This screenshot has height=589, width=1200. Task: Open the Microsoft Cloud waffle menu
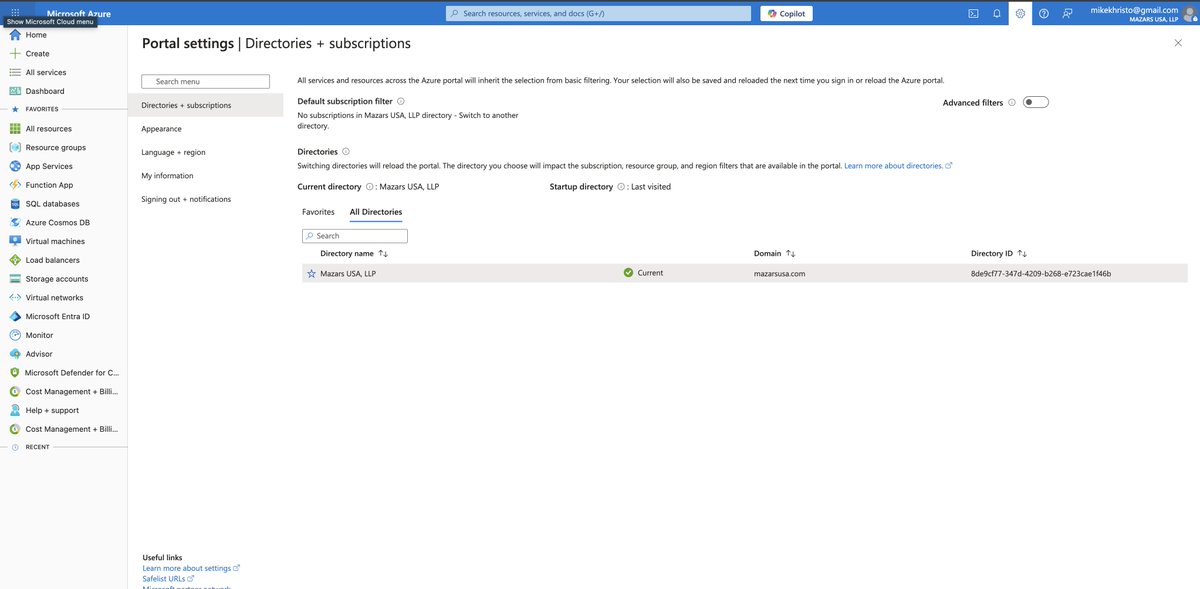click(15, 12)
